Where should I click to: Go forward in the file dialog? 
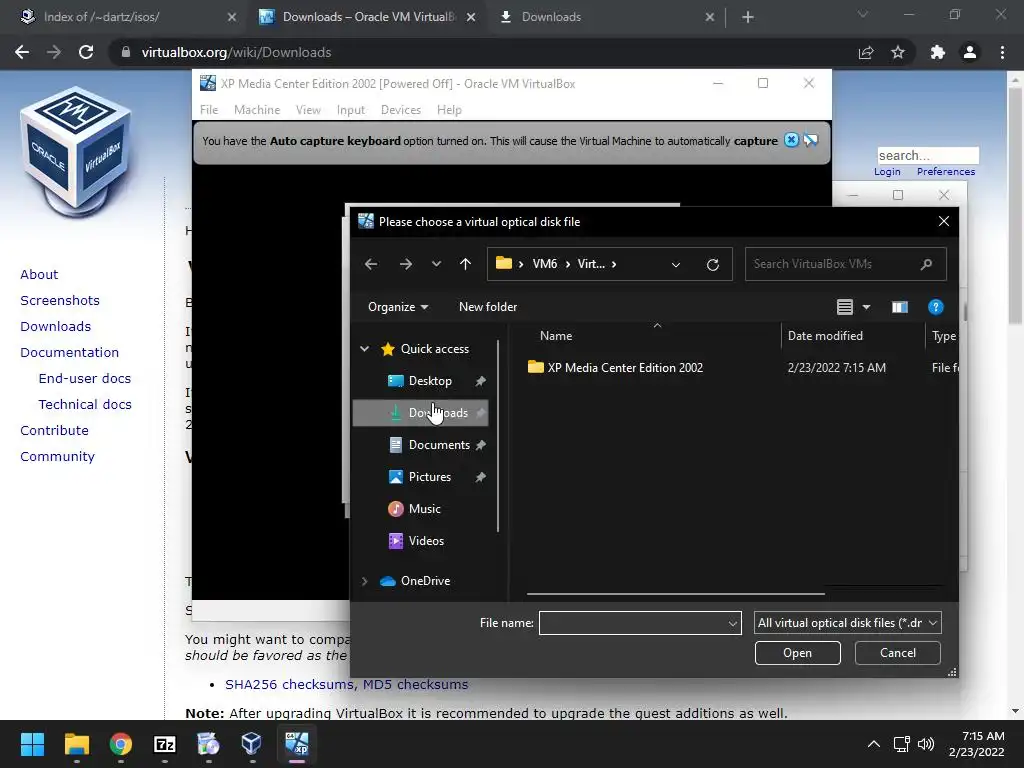pos(406,264)
